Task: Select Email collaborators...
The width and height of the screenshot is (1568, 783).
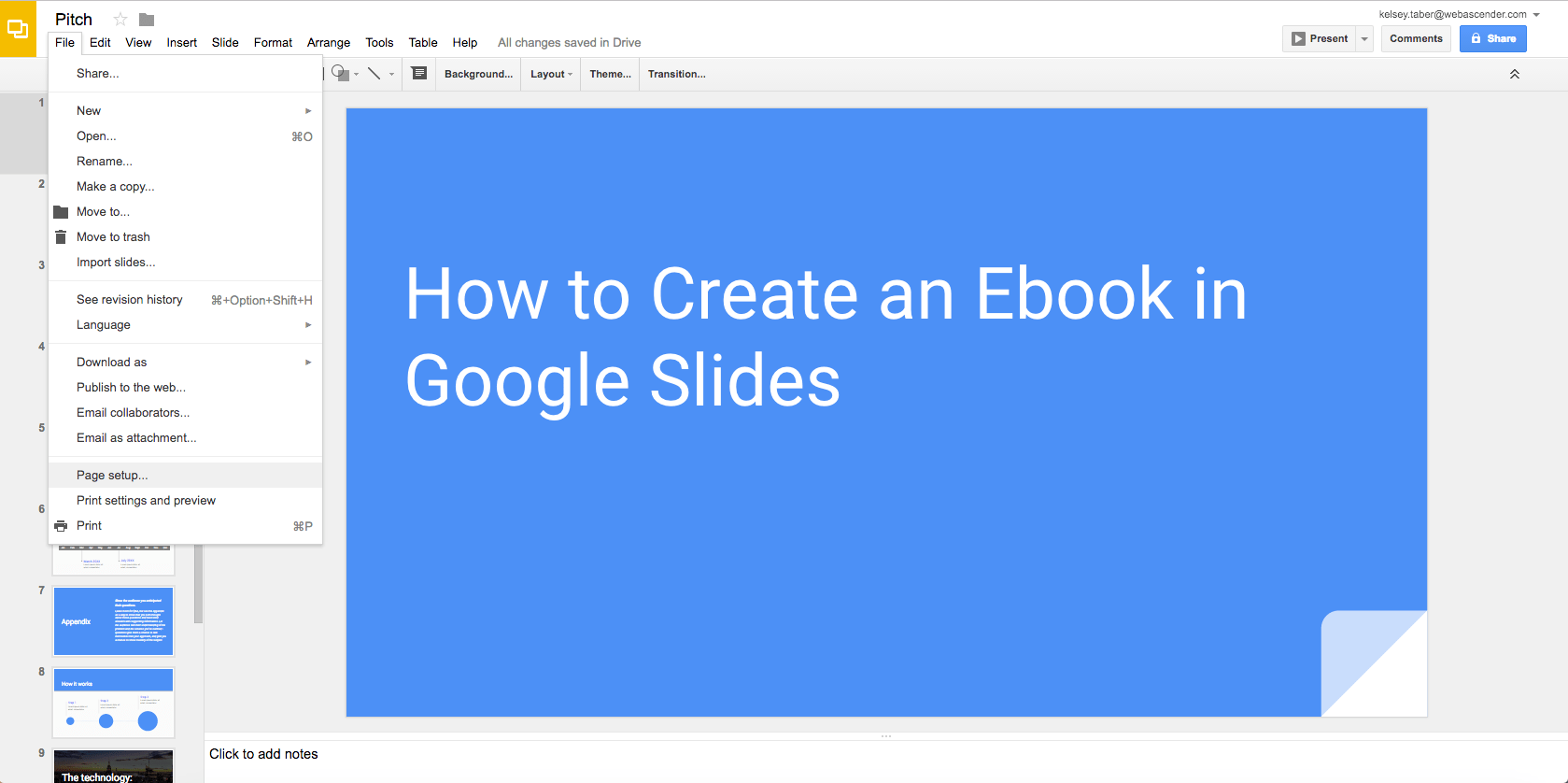Action: click(x=185, y=413)
